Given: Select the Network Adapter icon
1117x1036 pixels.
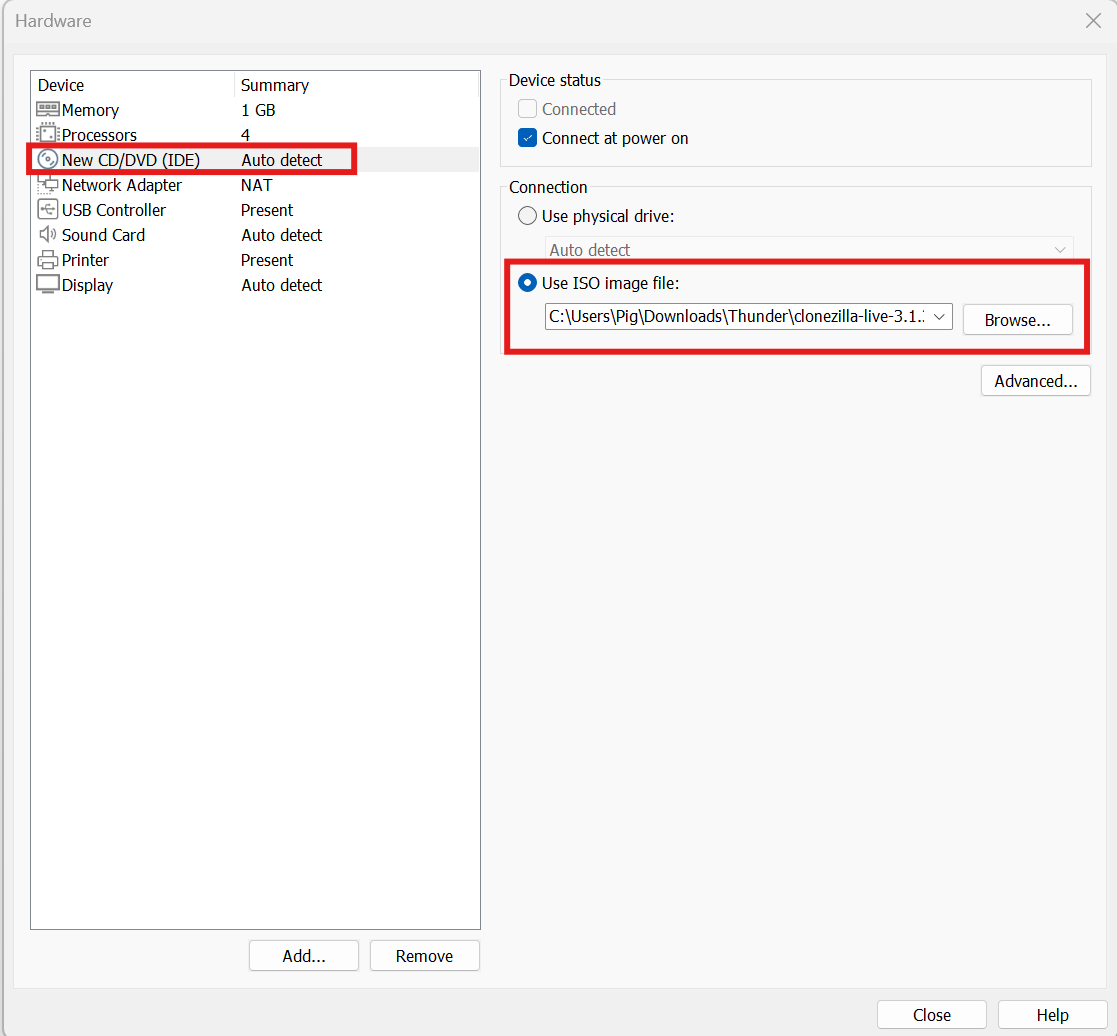Looking at the screenshot, I should (x=48, y=185).
